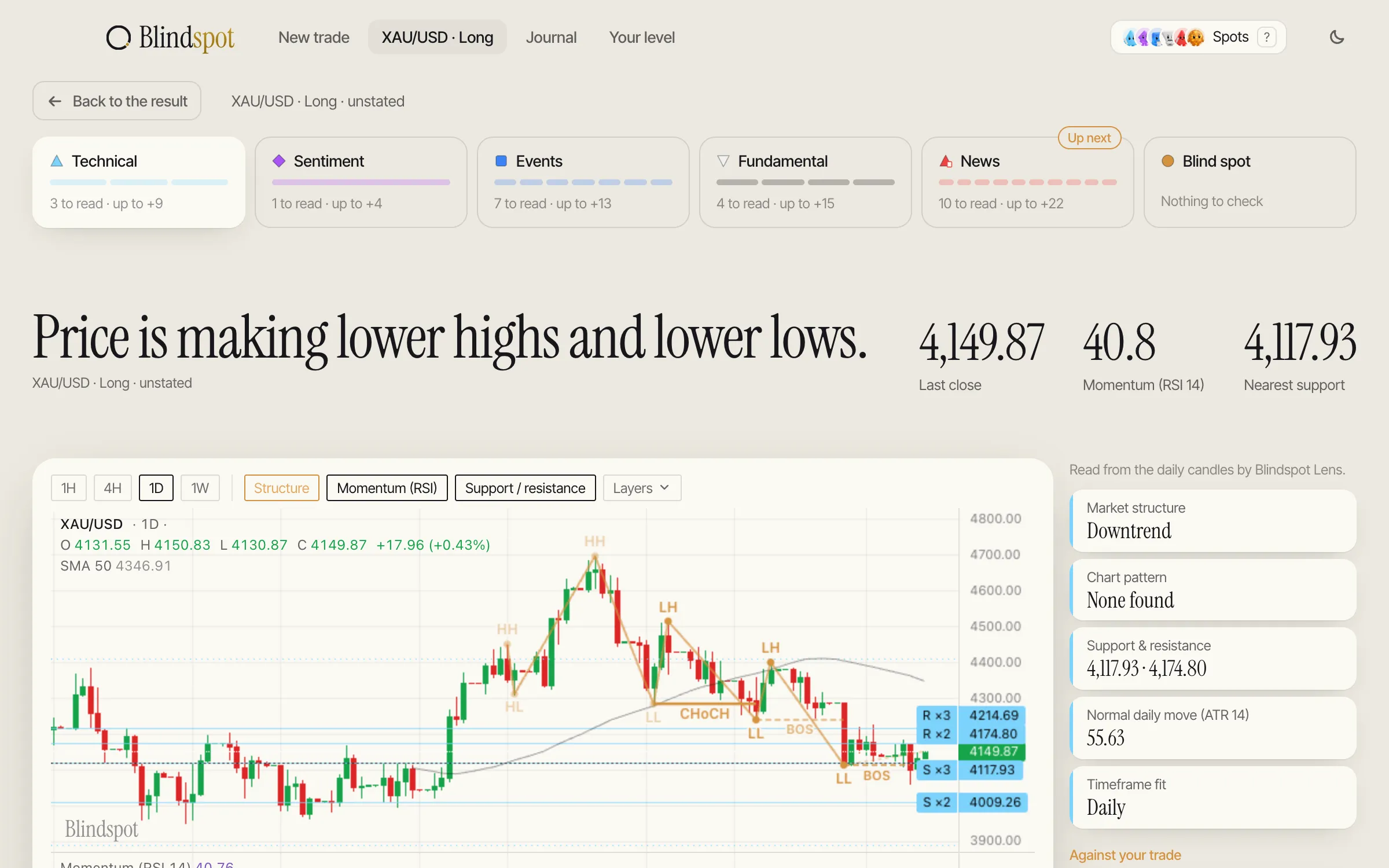Open the Blind spot card
1389x868 pixels.
pos(1250,182)
